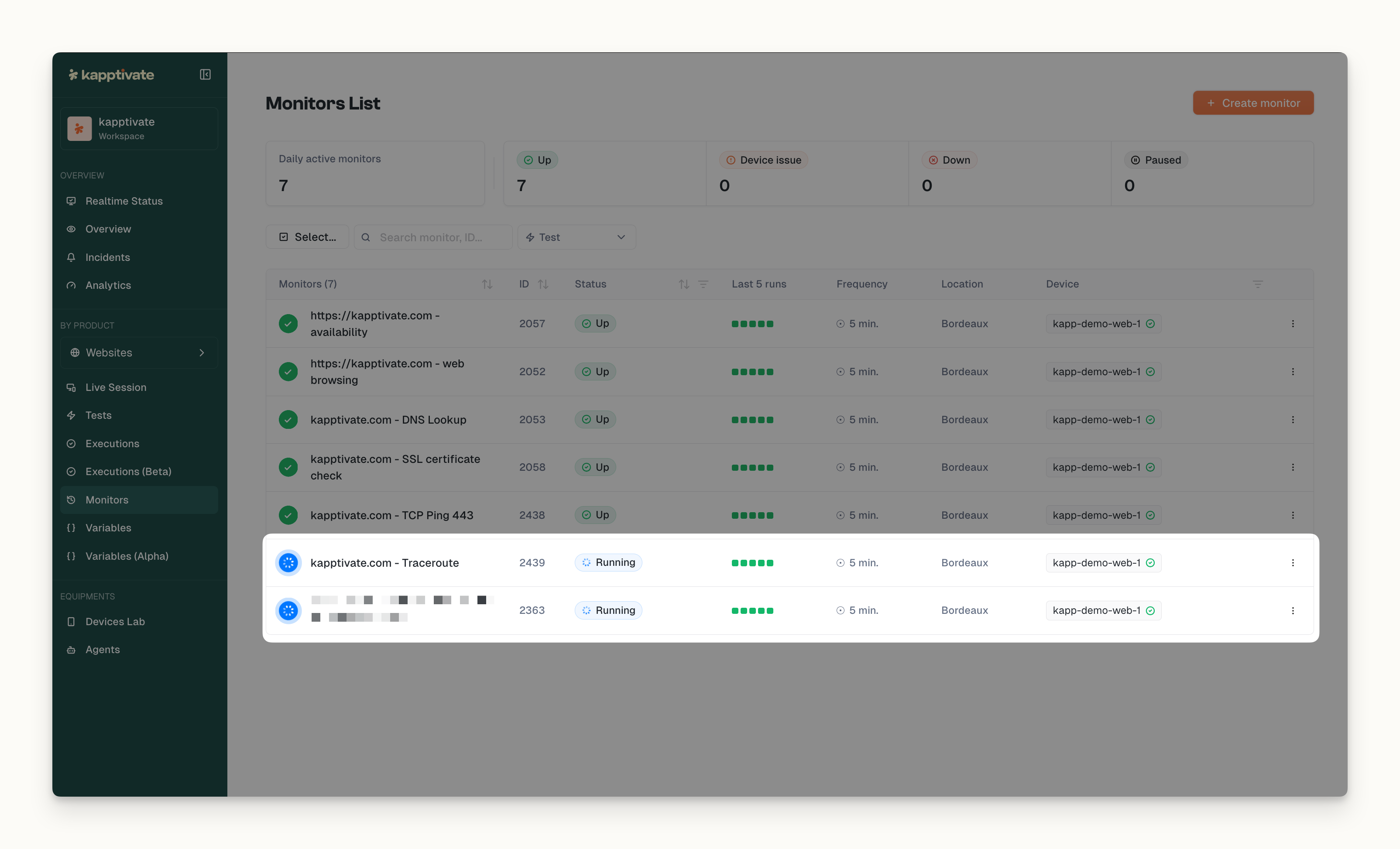Open the Status column filter
This screenshot has height=849, width=1400.
click(x=703, y=284)
